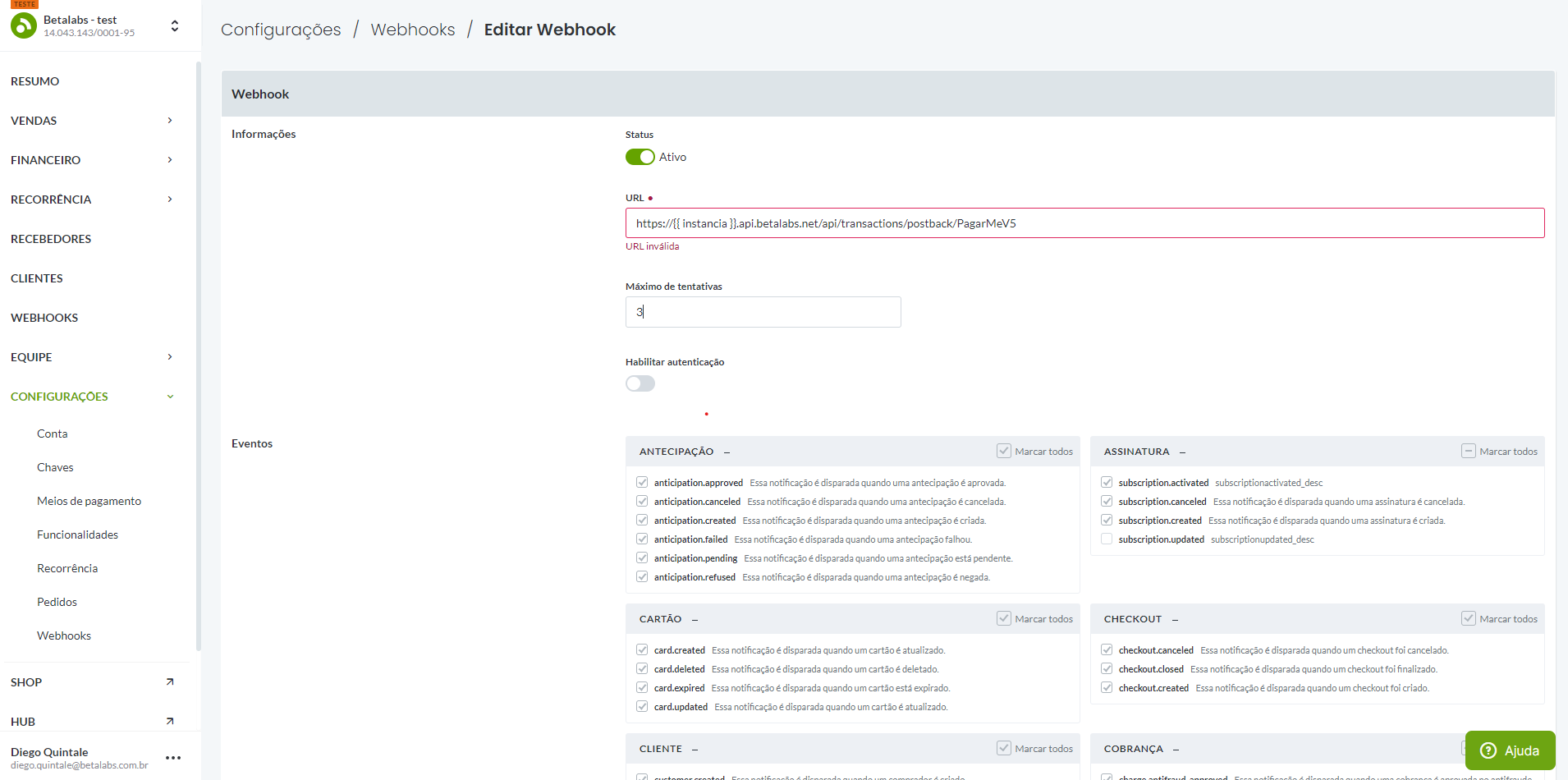Uncheck anticipation.approved event

[642, 482]
